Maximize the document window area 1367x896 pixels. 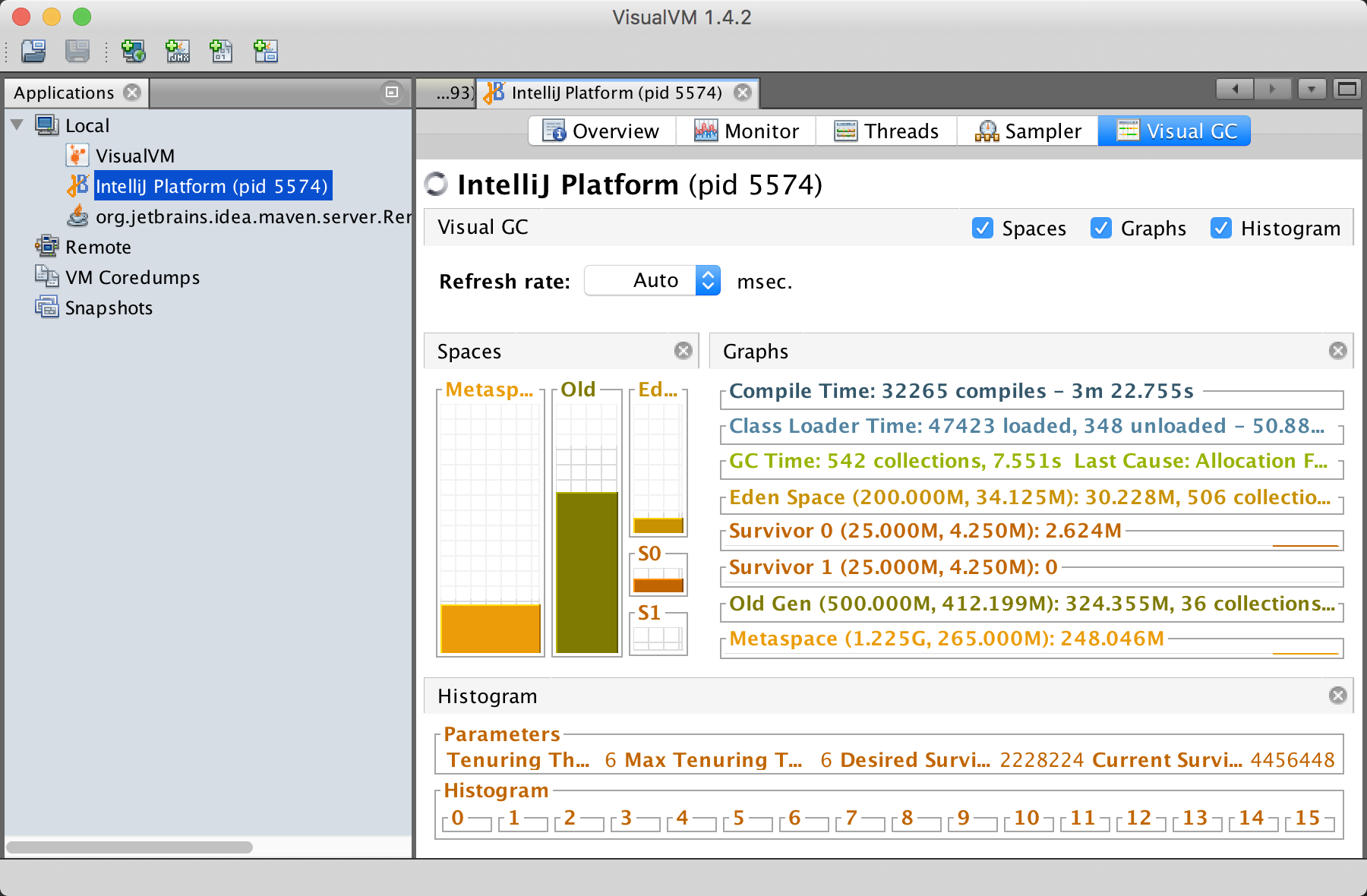[1347, 90]
